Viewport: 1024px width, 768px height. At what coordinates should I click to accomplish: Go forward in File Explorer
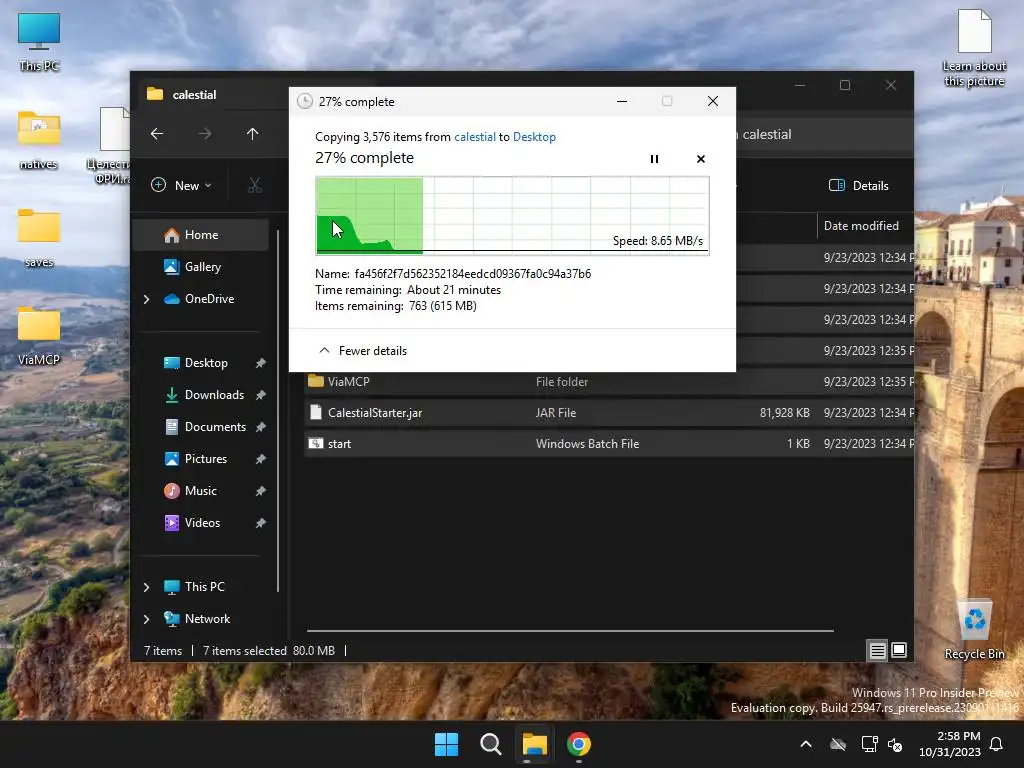(205, 134)
